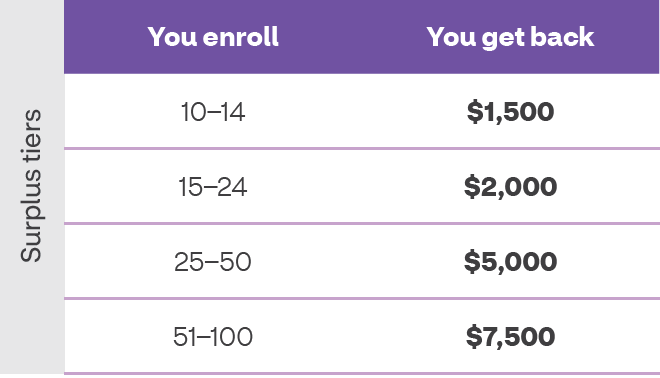This screenshot has width=660, height=378.
Task: Click the number 24 in second row
Action: click(232, 187)
